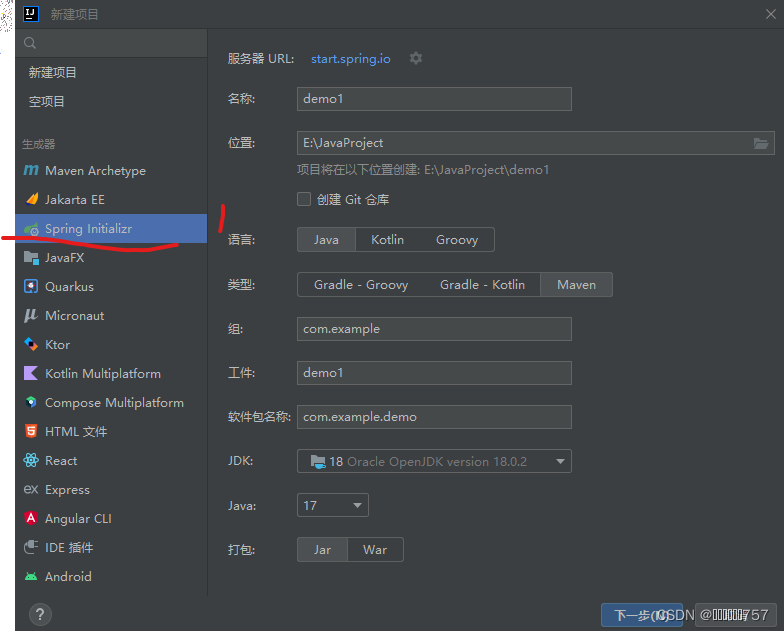Viewport: 784px width, 631px height.
Task: Click the artifact field demo1
Action: pos(434,373)
